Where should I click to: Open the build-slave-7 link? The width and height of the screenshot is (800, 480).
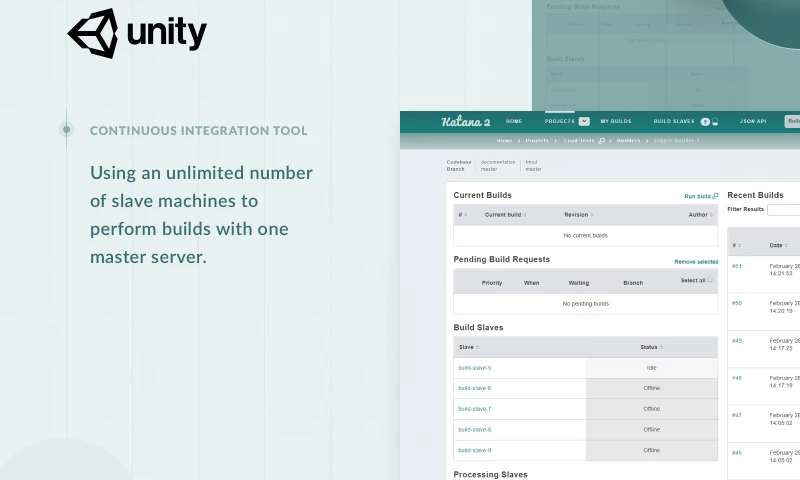(x=474, y=409)
